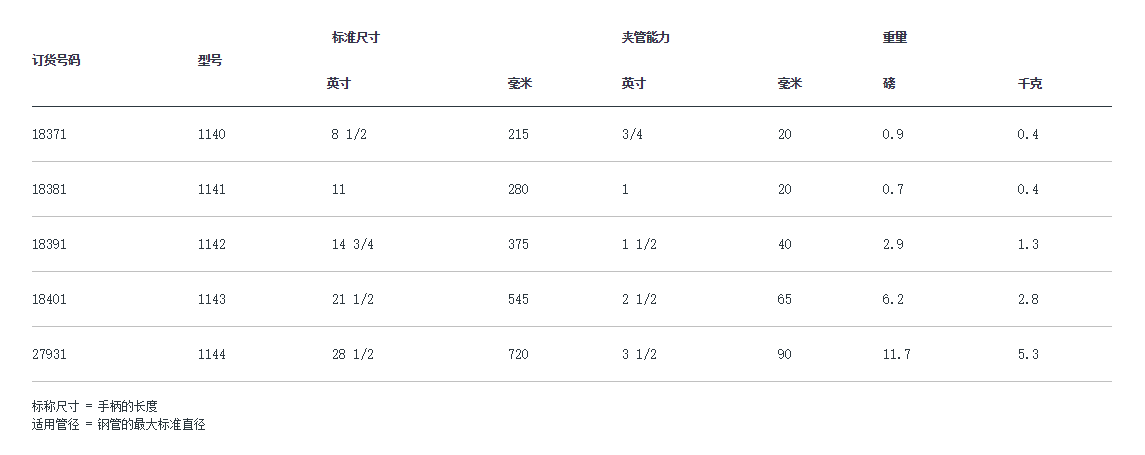Click the 夹管能力 group header
The image size is (1145, 455).
pos(645,38)
